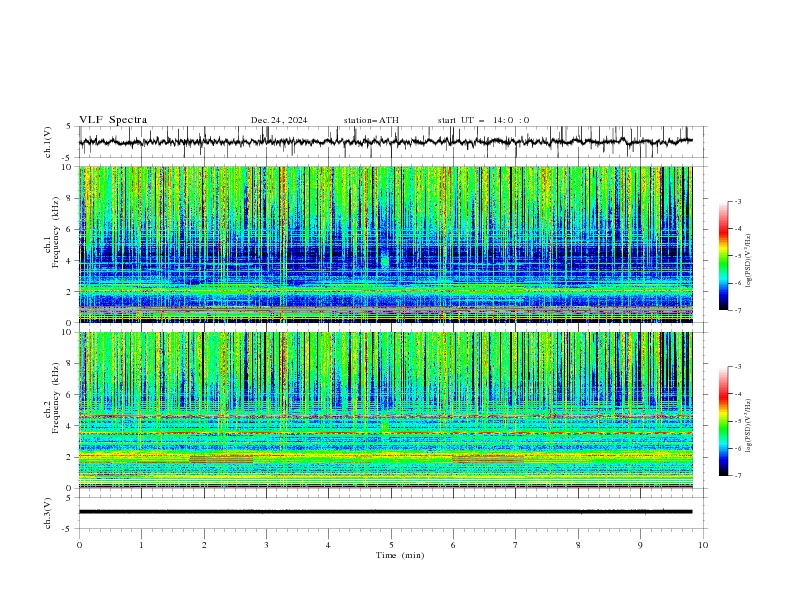
Task: Click the 3 tick on Time axis
Action: (266, 545)
